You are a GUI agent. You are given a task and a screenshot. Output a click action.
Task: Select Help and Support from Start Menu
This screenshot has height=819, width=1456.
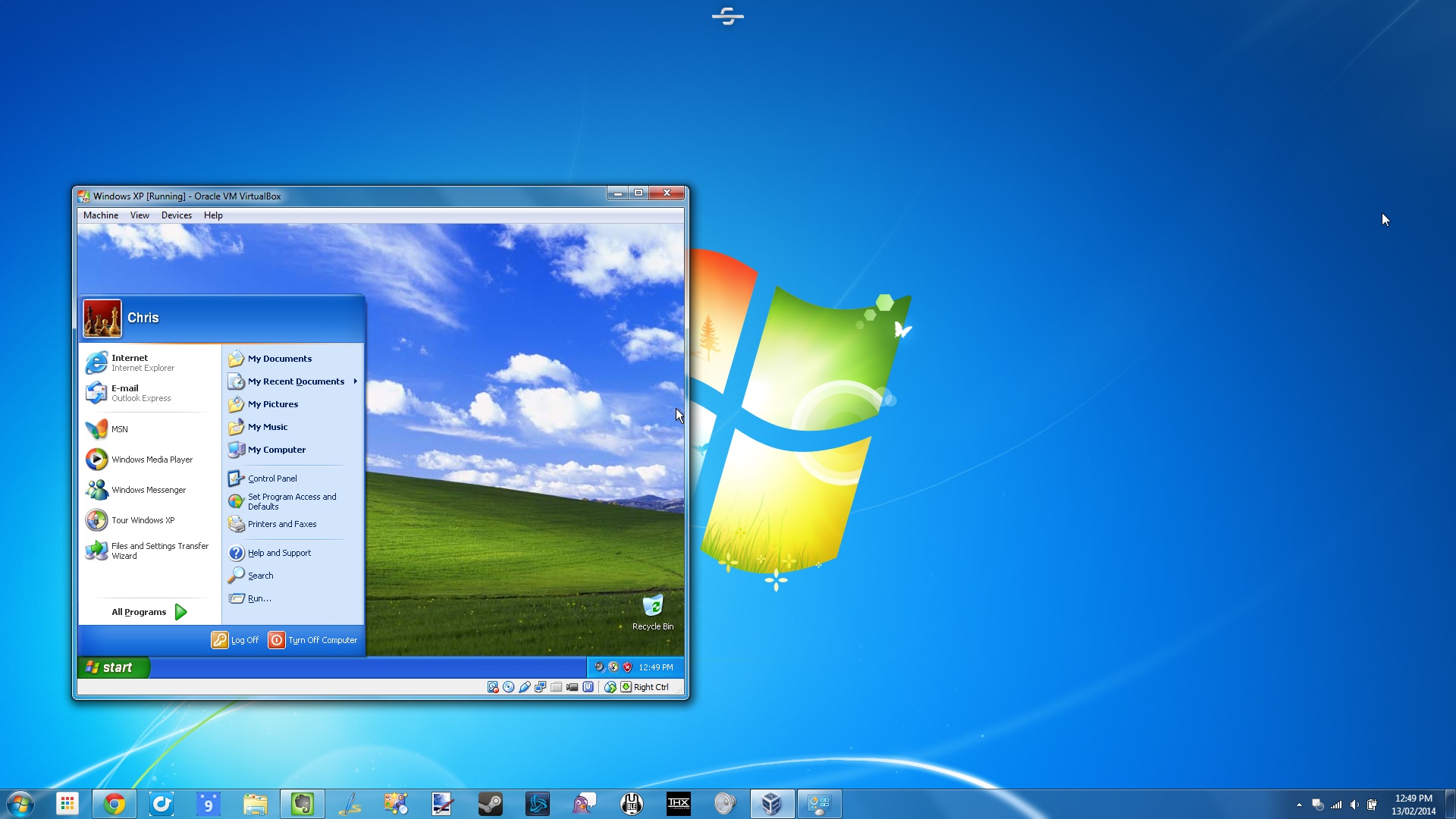pos(280,552)
